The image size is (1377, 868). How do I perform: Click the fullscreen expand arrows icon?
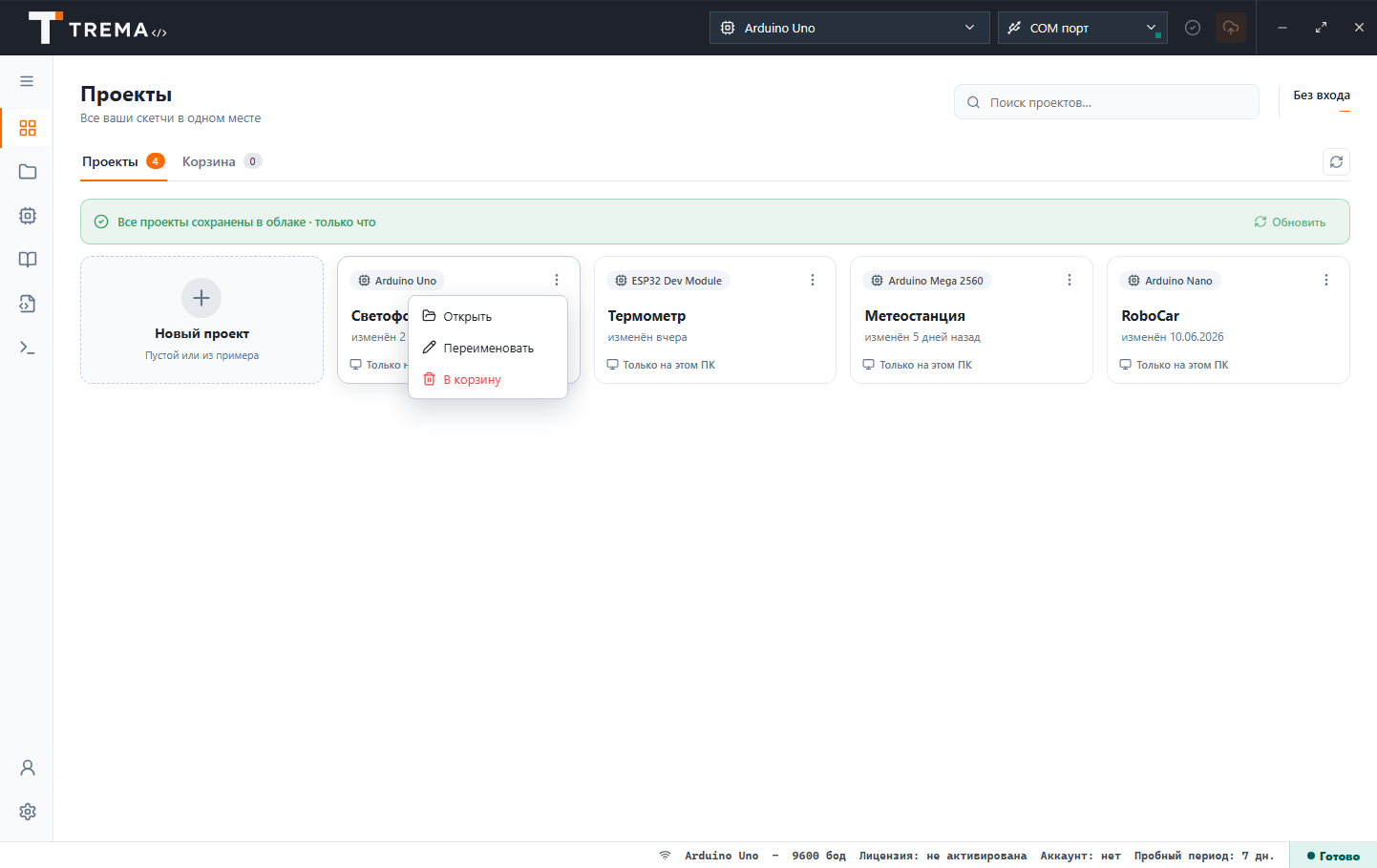coord(1321,28)
